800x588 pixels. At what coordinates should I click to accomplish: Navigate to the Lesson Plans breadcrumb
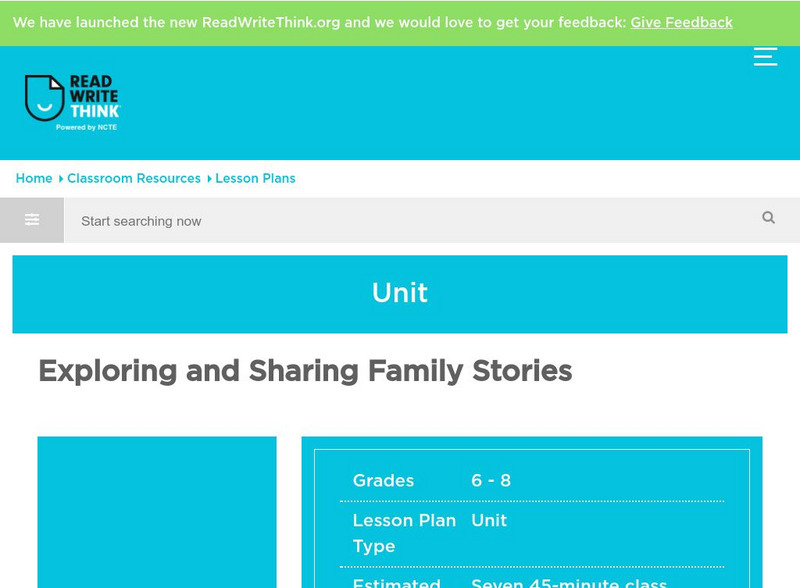tap(255, 179)
